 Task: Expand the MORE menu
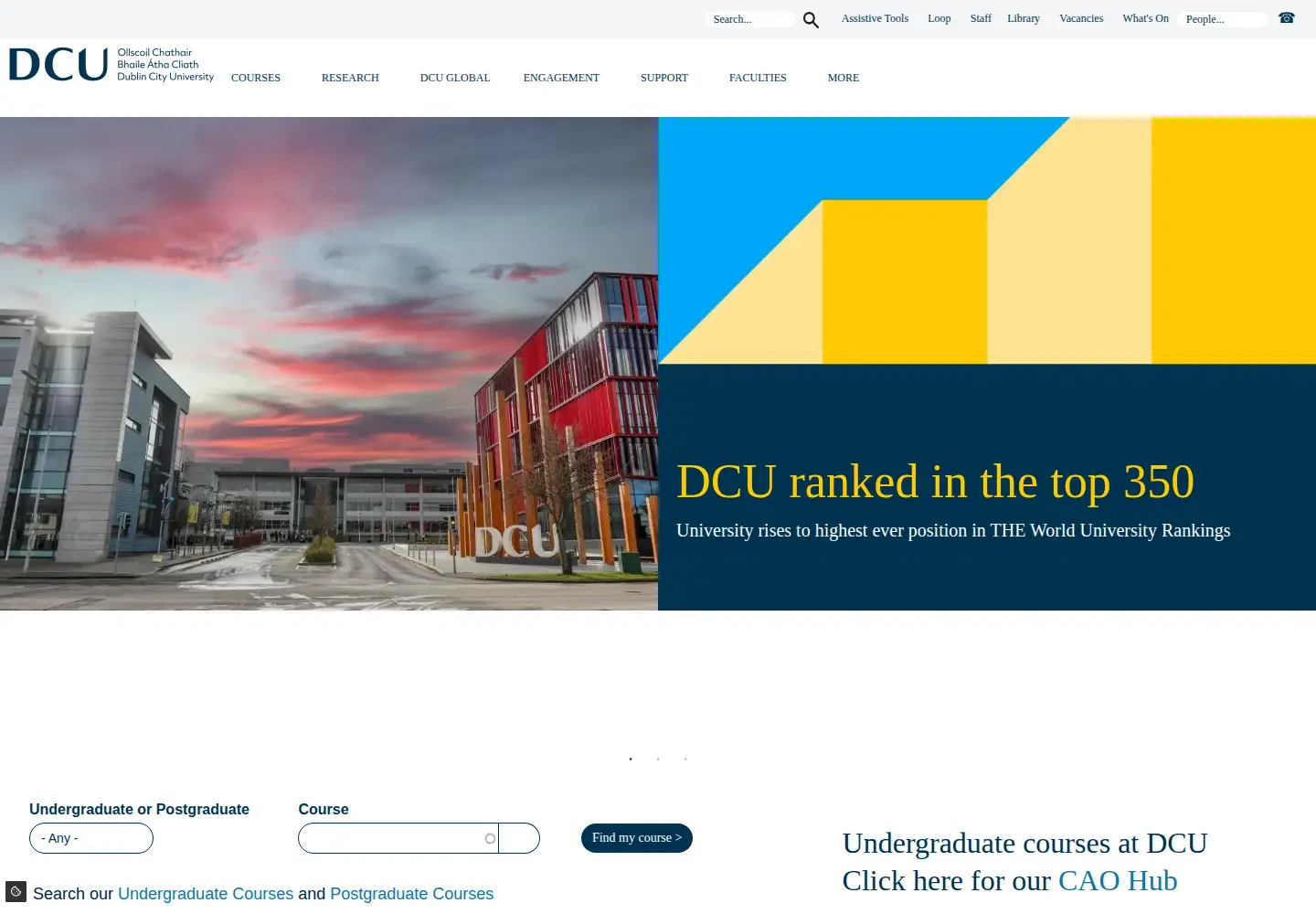pos(844,78)
